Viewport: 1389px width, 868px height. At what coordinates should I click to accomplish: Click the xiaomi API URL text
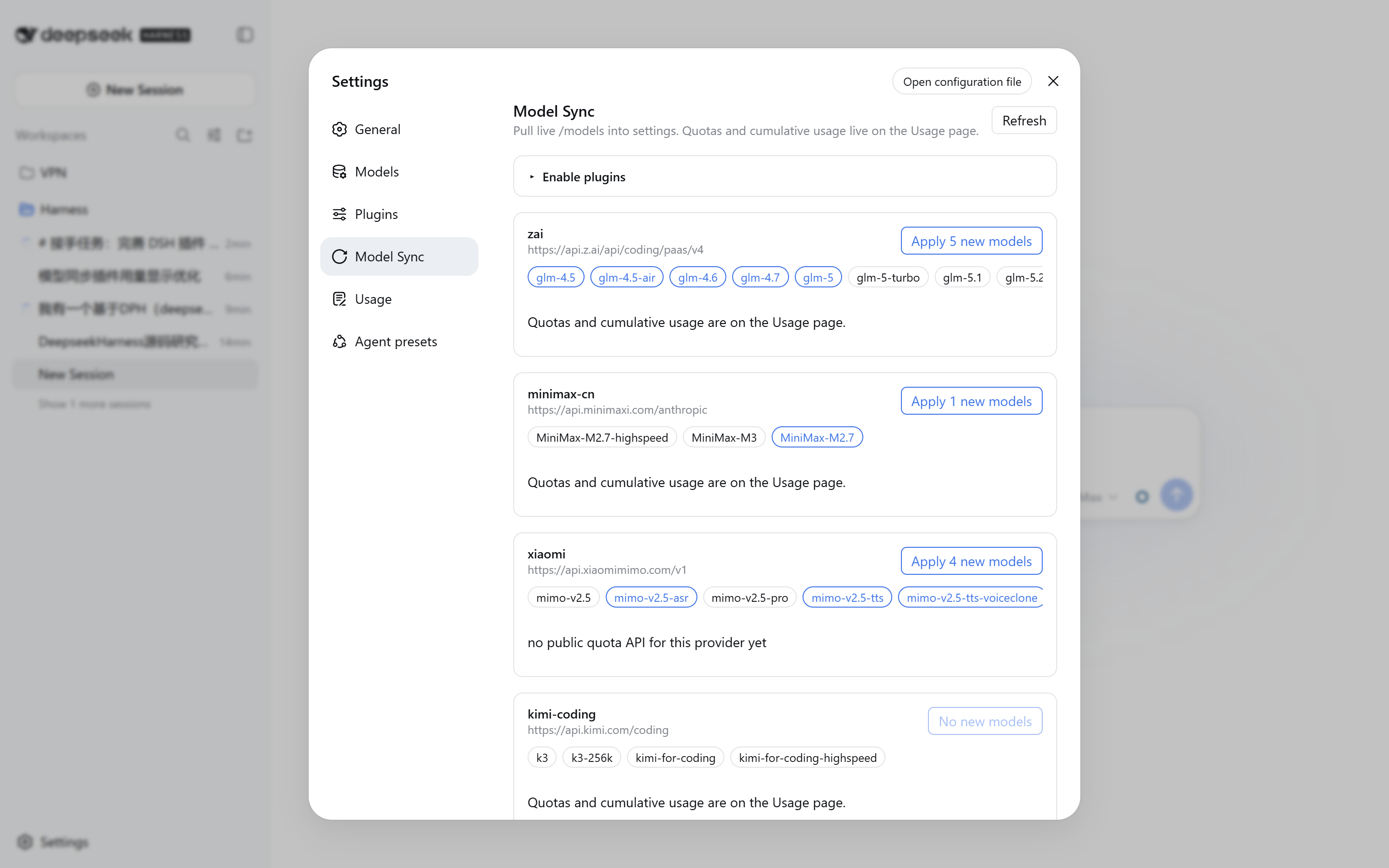tap(607, 570)
